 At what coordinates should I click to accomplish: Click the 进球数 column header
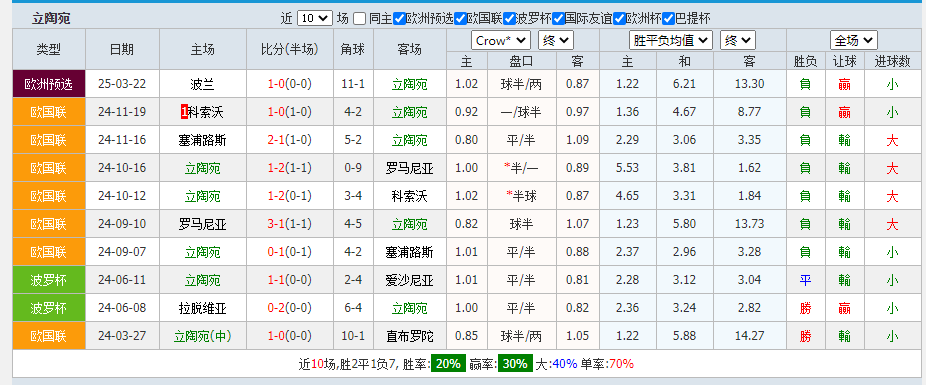point(892,61)
